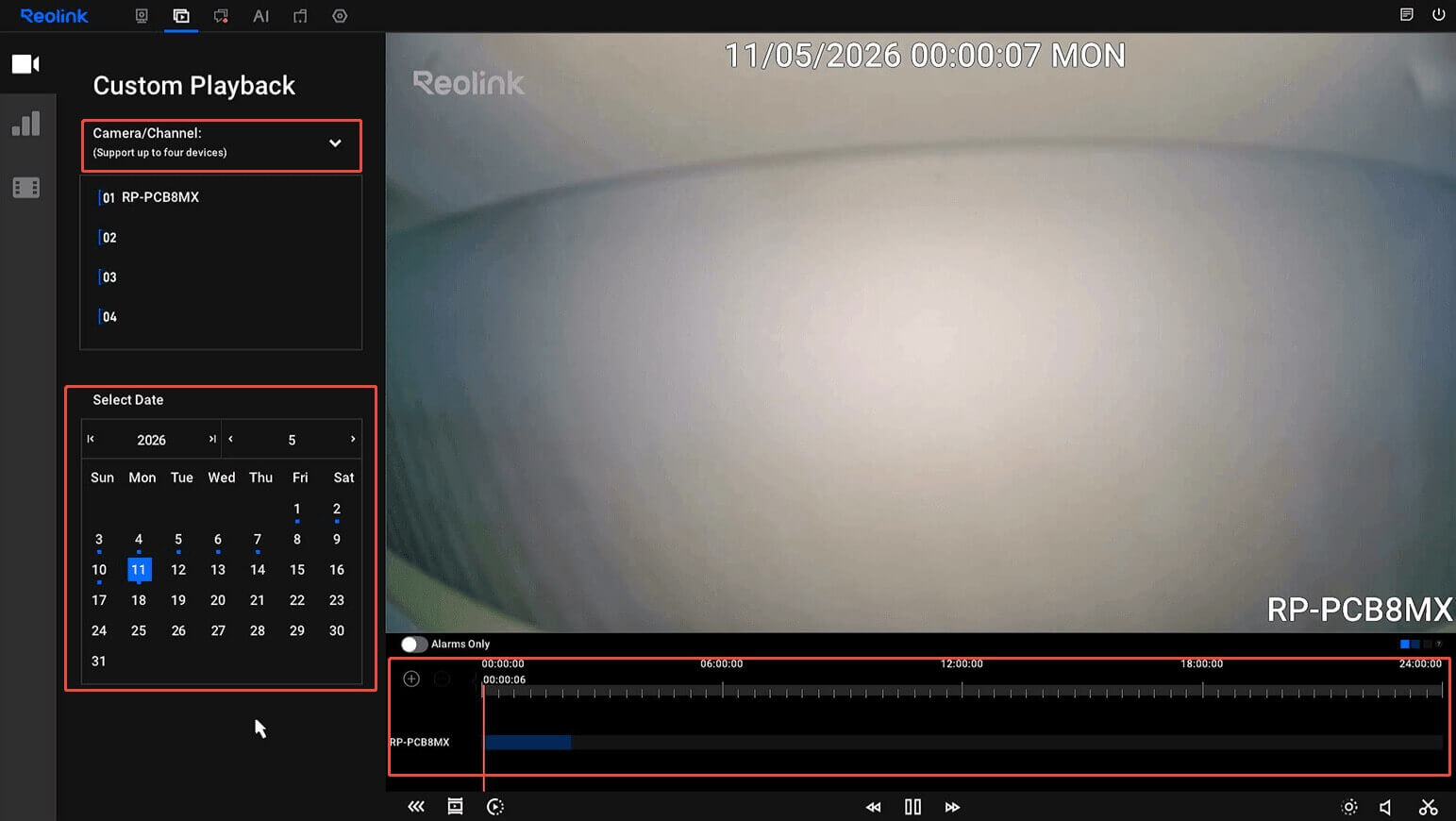Click the power button icon
The image size is (1456, 821).
[1438, 14]
